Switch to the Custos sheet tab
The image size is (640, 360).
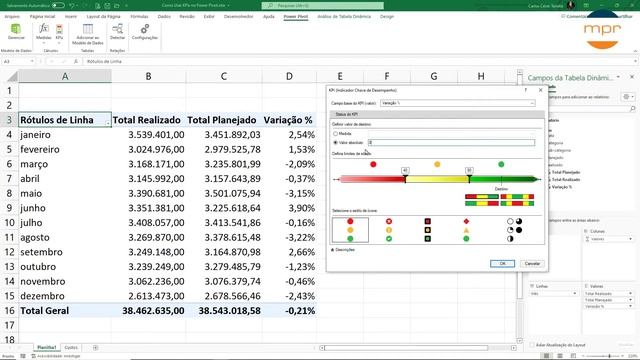(71, 347)
